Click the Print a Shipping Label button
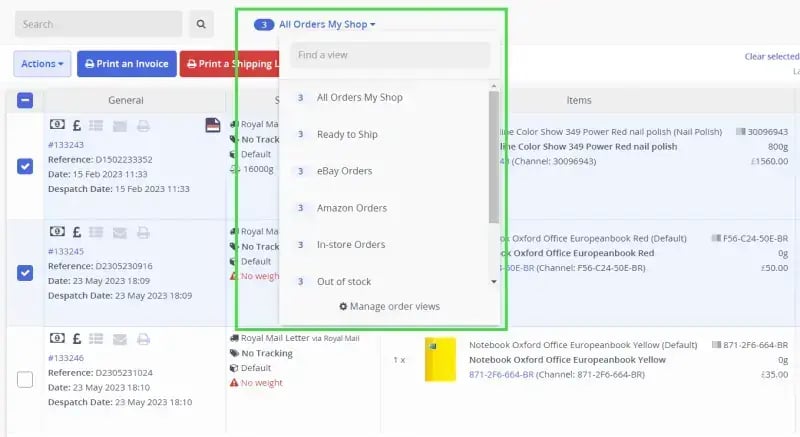The image size is (800, 437). coord(230,64)
